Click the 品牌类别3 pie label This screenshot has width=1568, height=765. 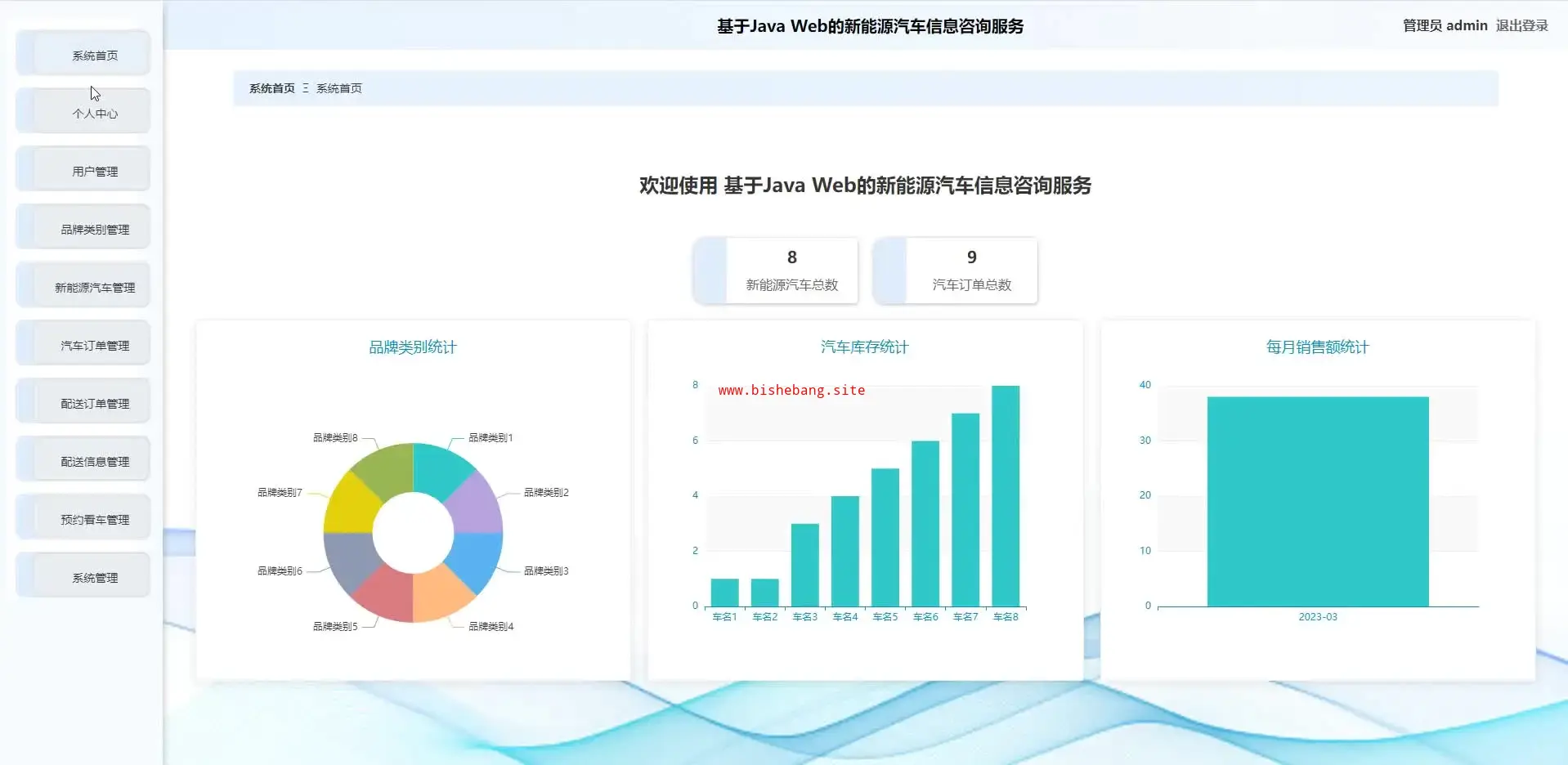[x=546, y=571]
